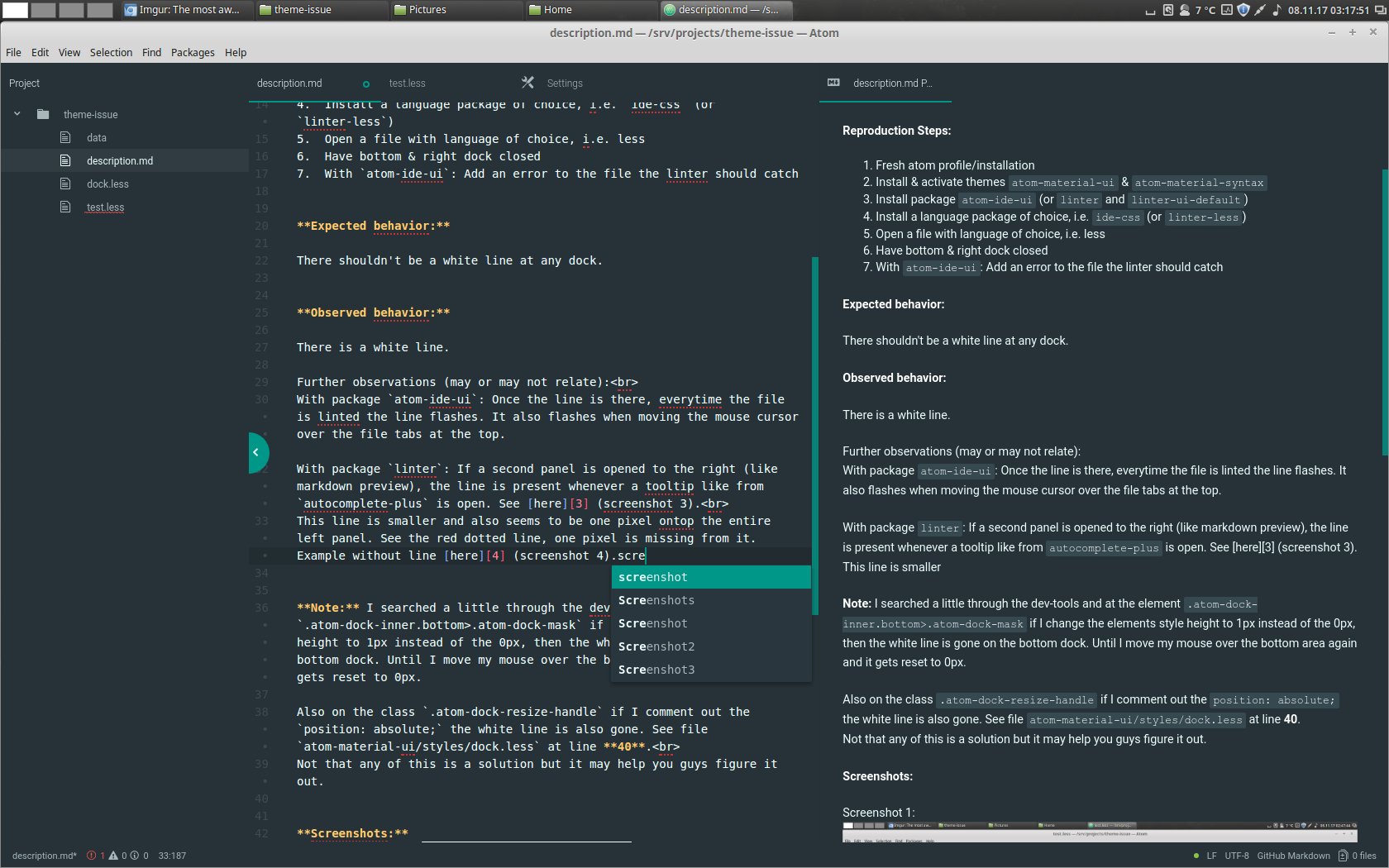1389x868 pixels.
Task: Open the Packages menu
Action: (x=193, y=52)
